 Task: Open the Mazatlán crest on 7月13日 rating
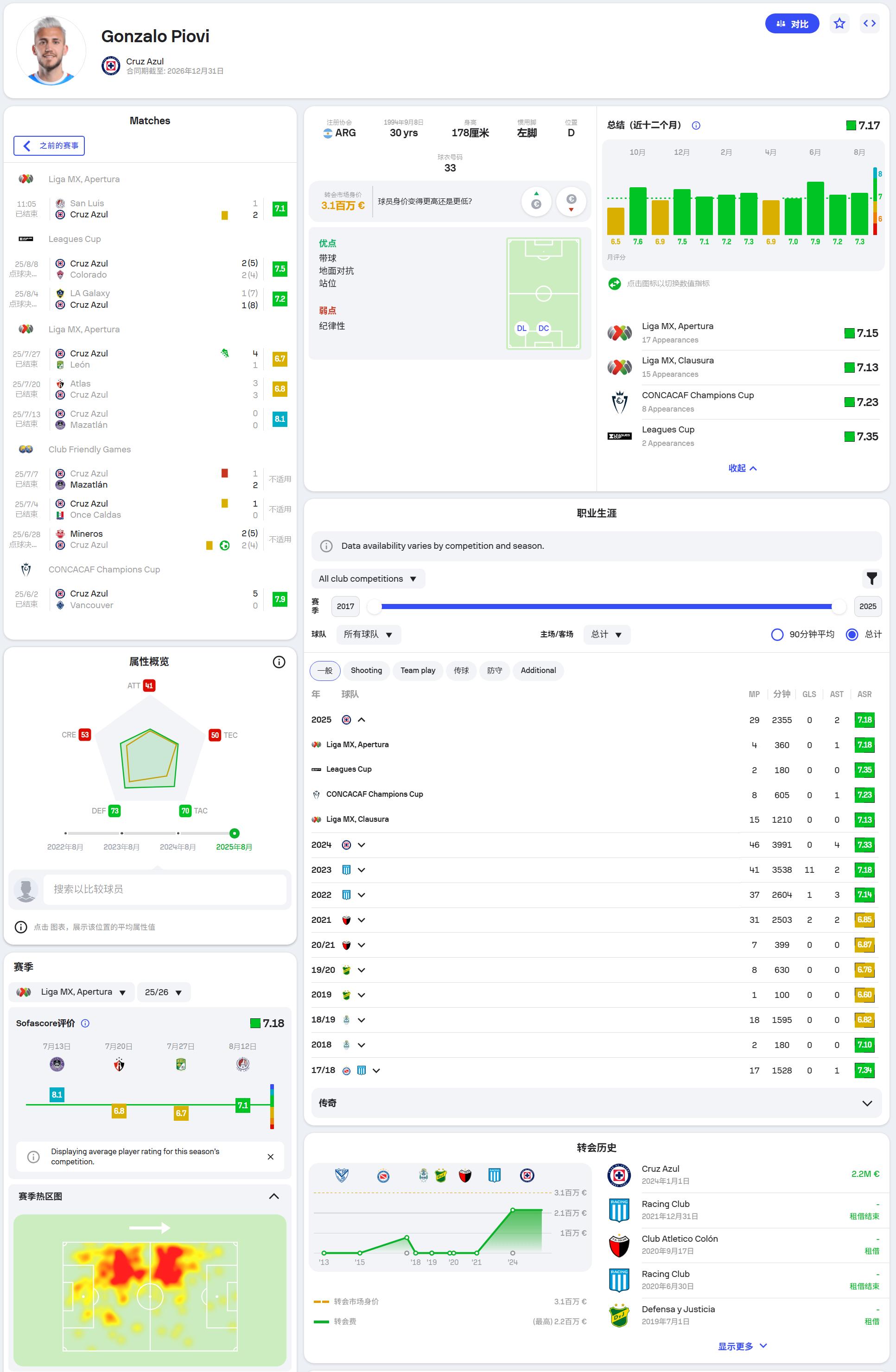click(x=57, y=1064)
